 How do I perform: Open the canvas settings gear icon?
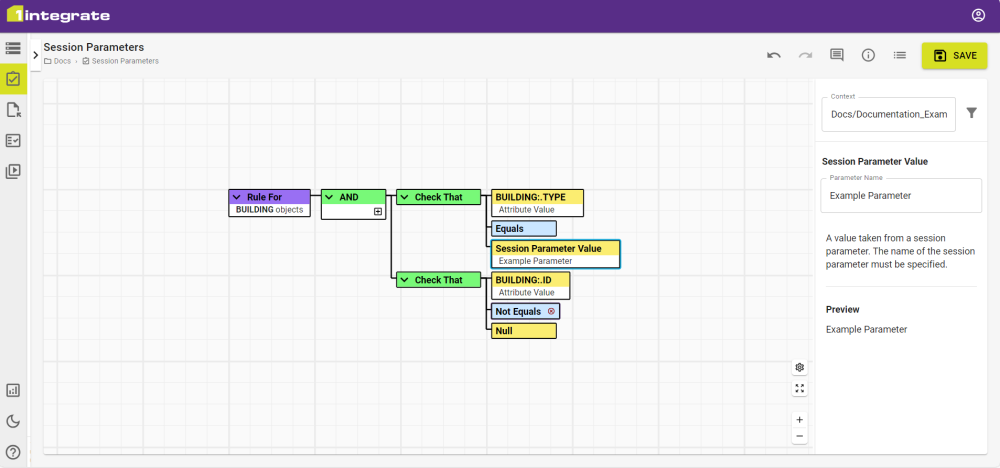[x=799, y=368]
